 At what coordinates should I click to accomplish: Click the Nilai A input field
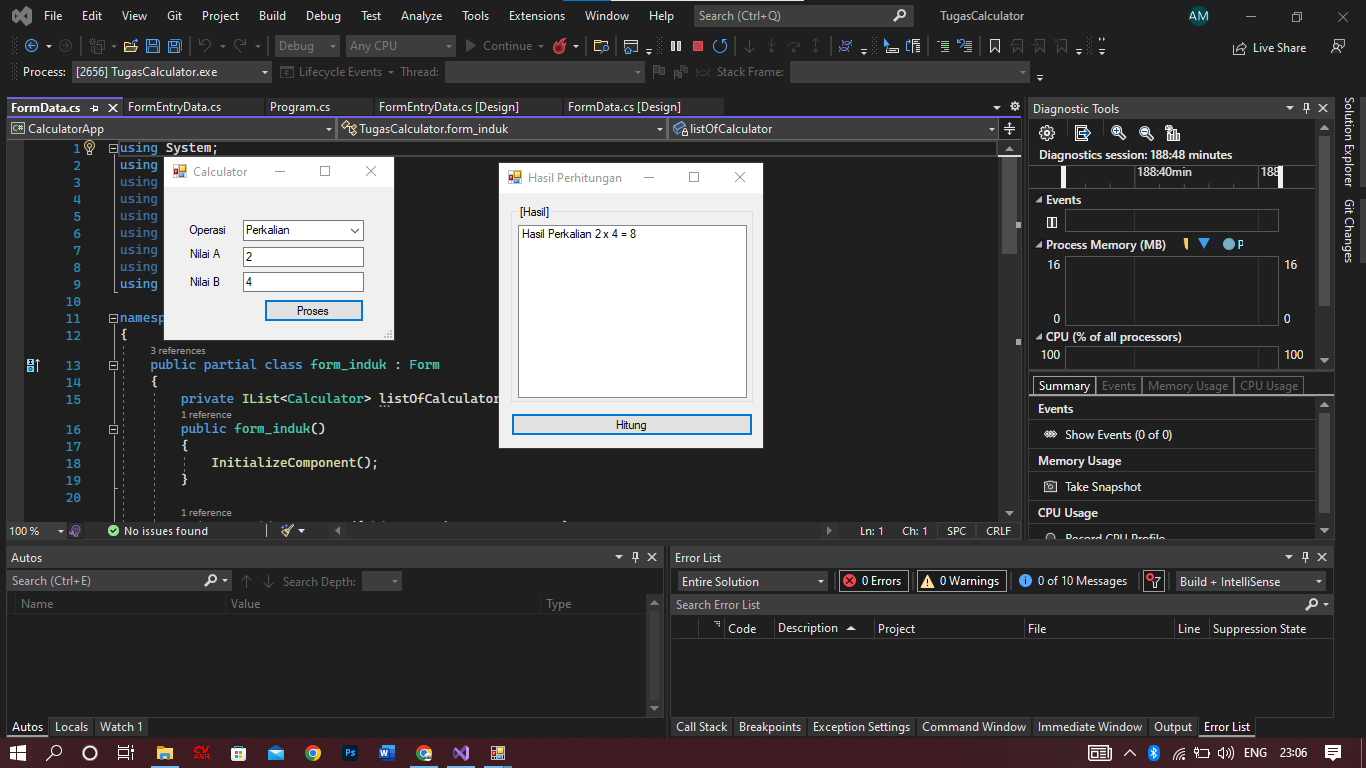(x=303, y=257)
